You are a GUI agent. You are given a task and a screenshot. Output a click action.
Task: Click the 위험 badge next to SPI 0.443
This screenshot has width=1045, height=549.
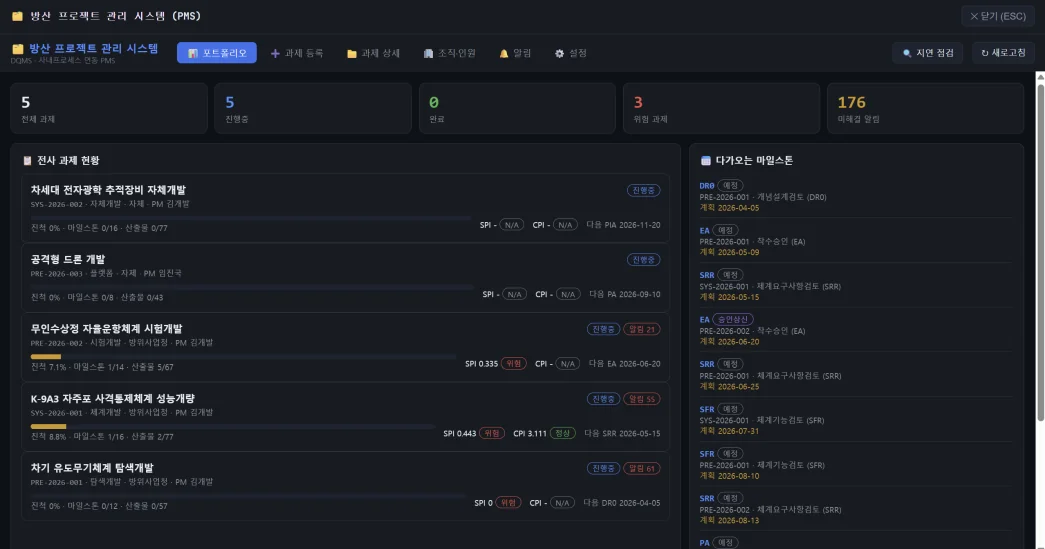tap(492, 434)
